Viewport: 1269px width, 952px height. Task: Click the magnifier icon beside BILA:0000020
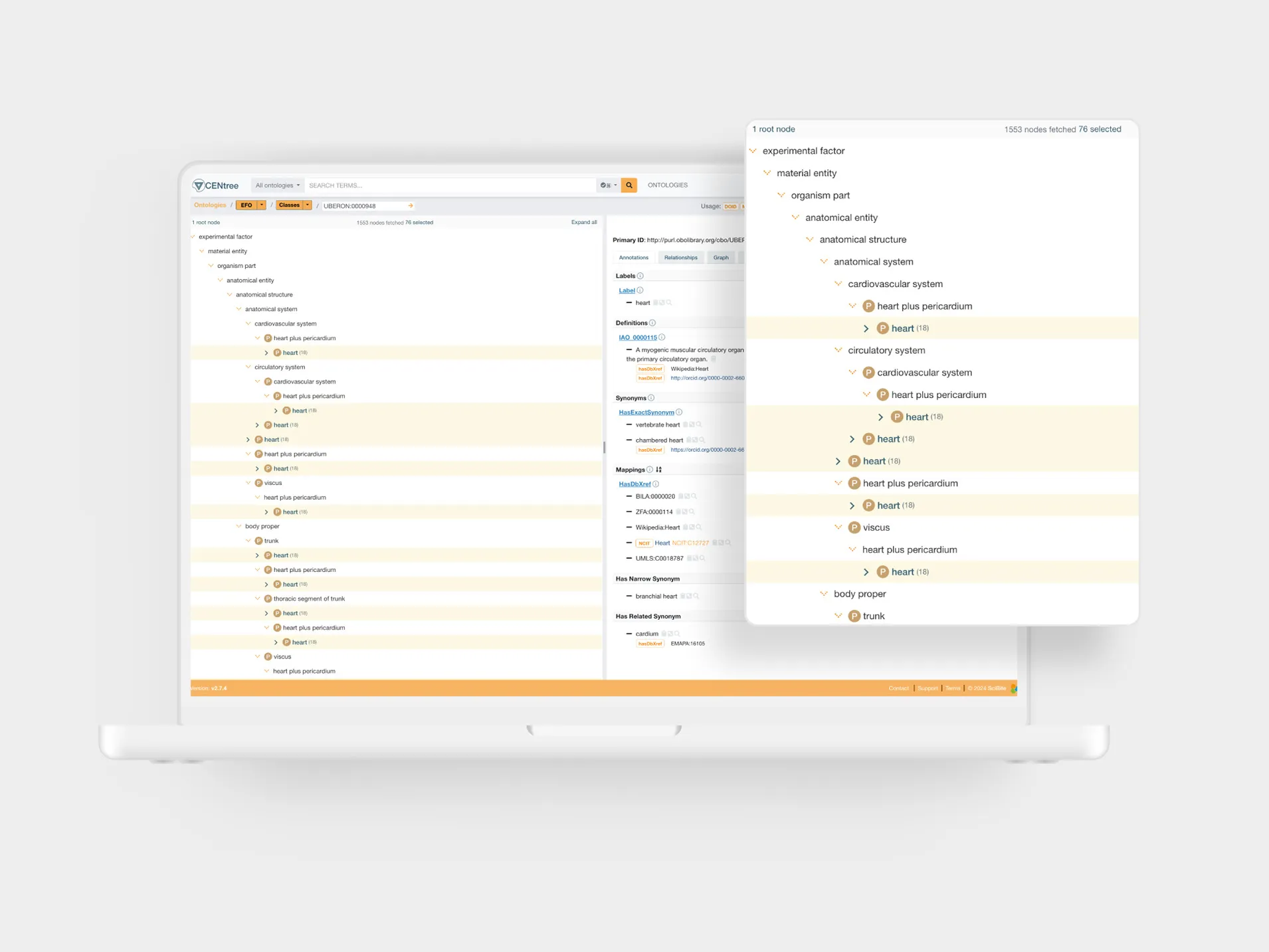point(694,496)
